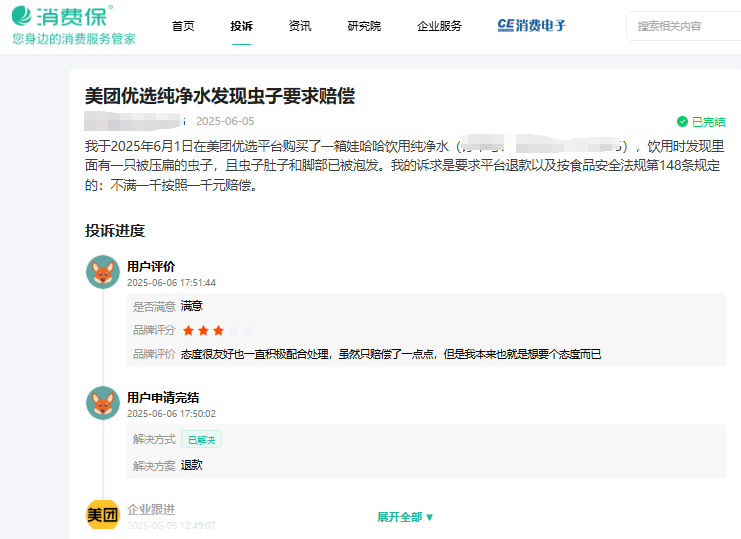The width and height of the screenshot is (741, 539).
Task: Click the 满意 satisfaction value
Action: tap(191, 306)
